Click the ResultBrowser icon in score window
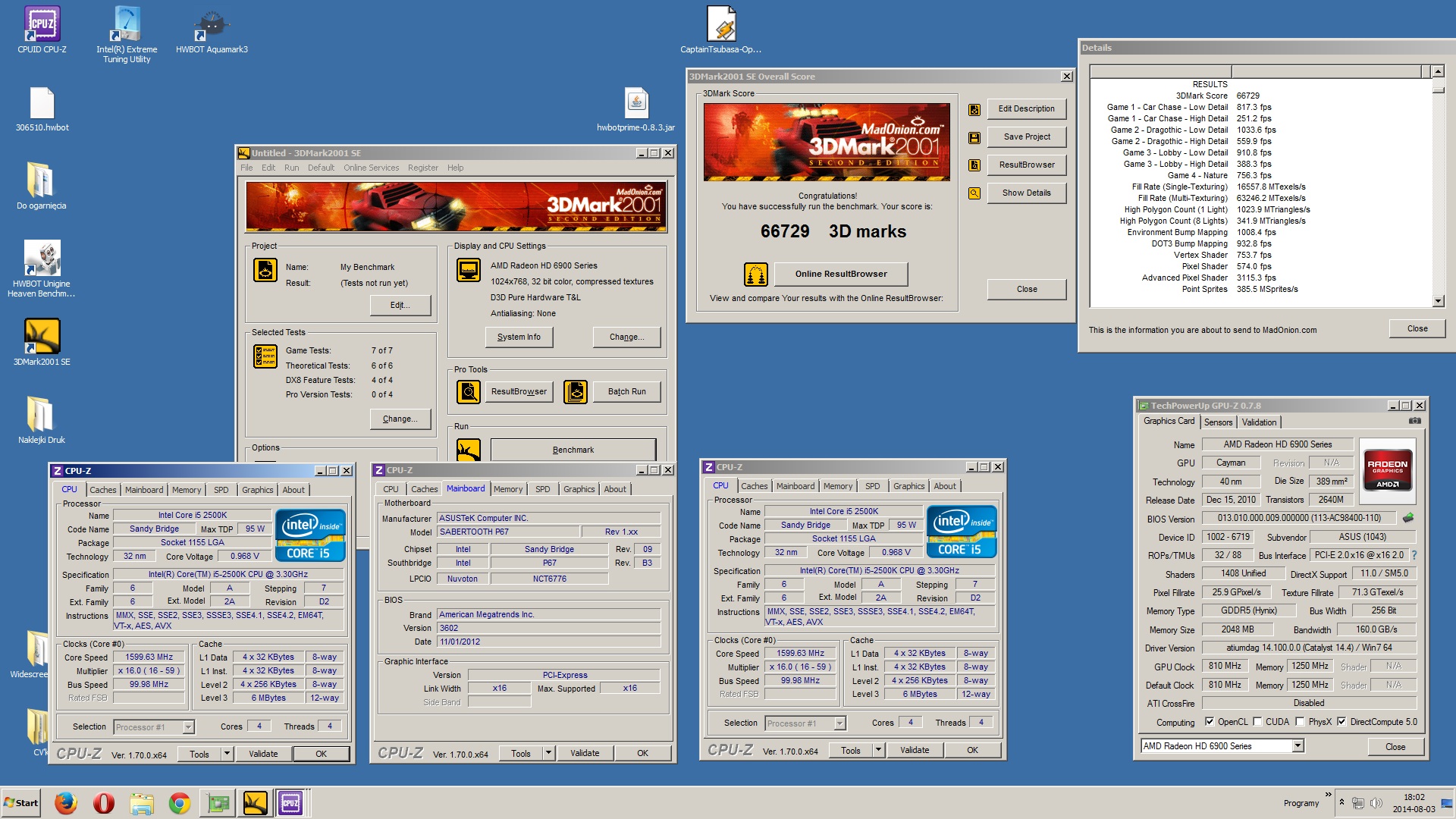Image resolution: width=1456 pixels, height=819 pixels. (x=974, y=165)
